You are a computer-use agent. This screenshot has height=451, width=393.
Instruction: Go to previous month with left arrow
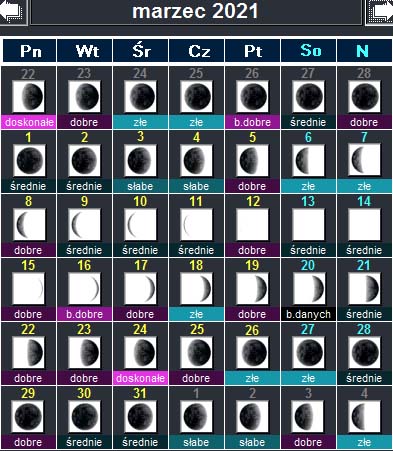(x=13, y=12)
